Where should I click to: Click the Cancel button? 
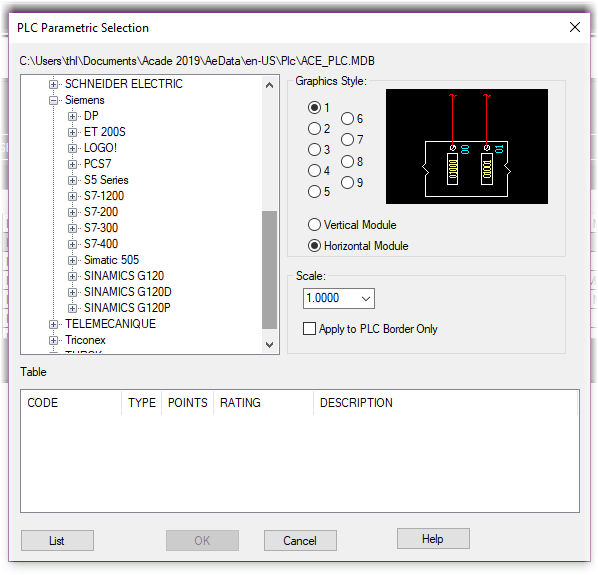click(300, 540)
